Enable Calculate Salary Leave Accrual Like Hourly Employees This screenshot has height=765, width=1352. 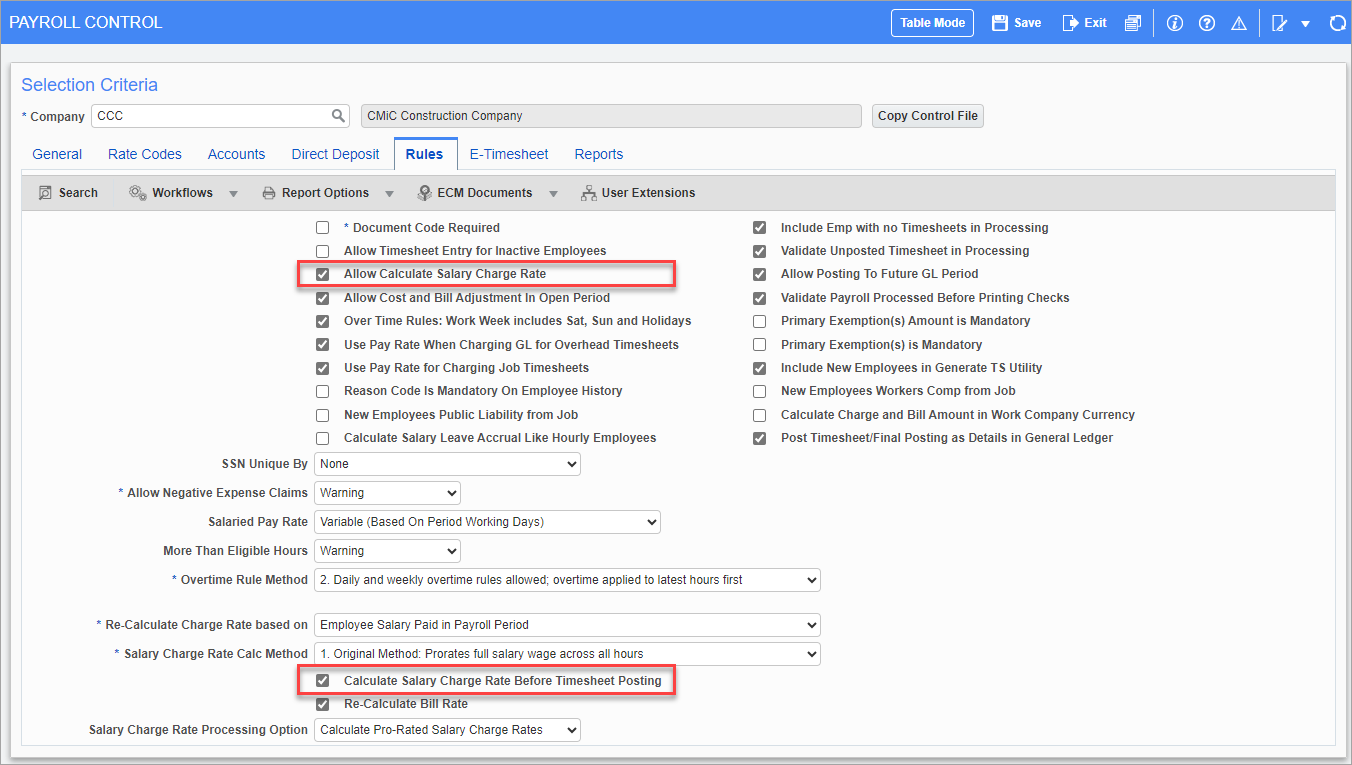(x=322, y=438)
